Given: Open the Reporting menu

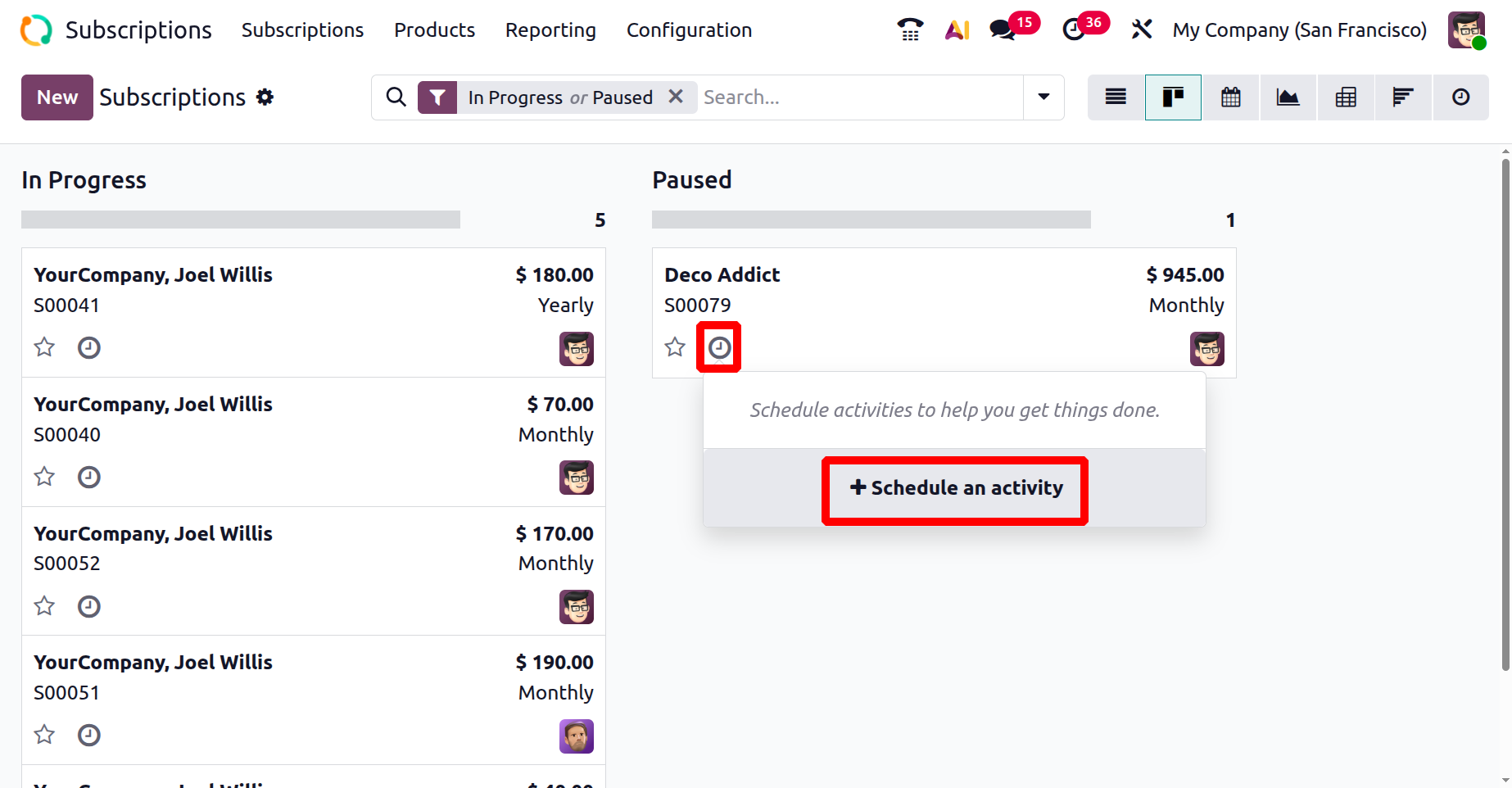Looking at the screenshot, I should point(550,30).
